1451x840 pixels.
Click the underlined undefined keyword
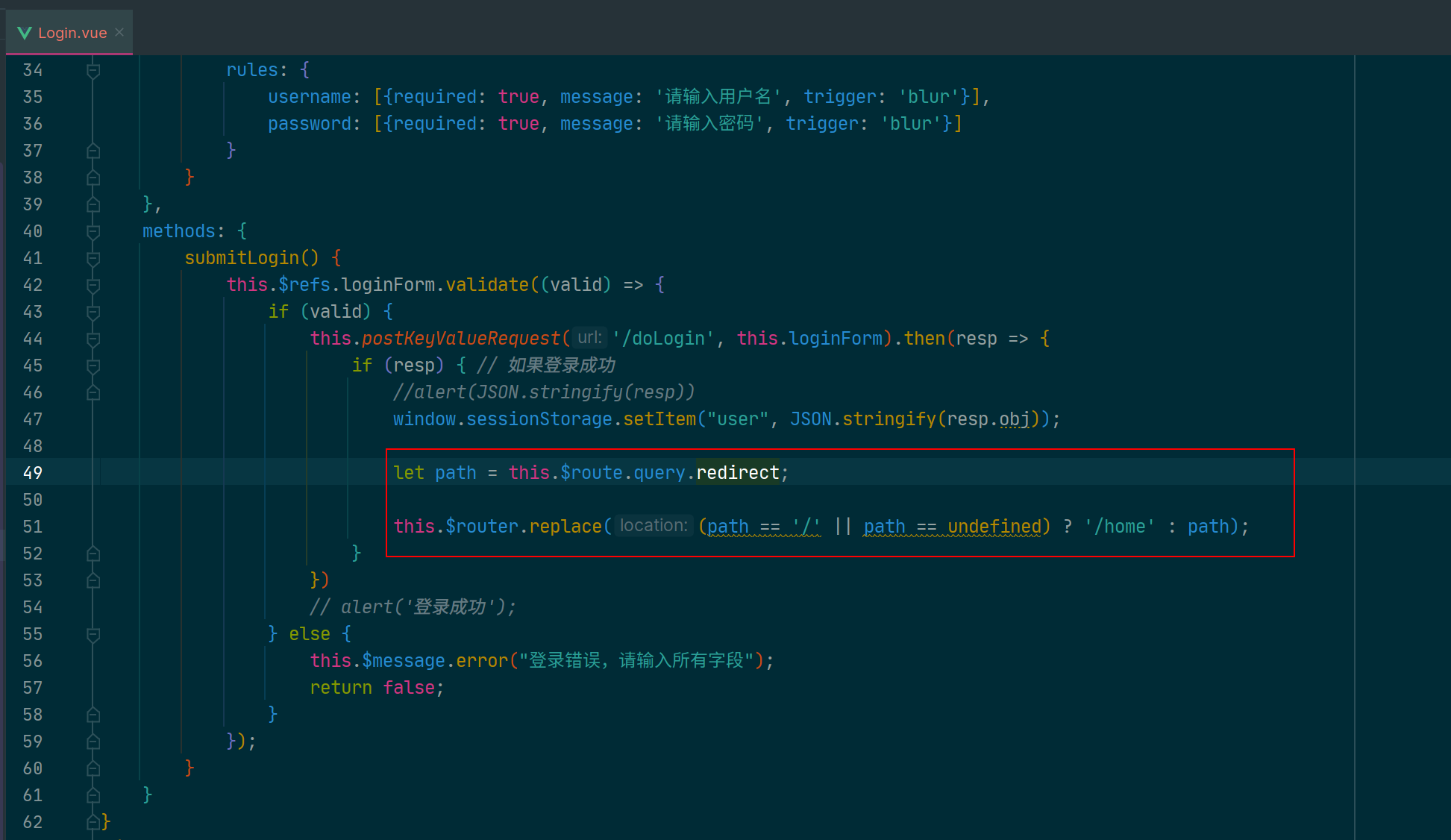coord(994,527)
